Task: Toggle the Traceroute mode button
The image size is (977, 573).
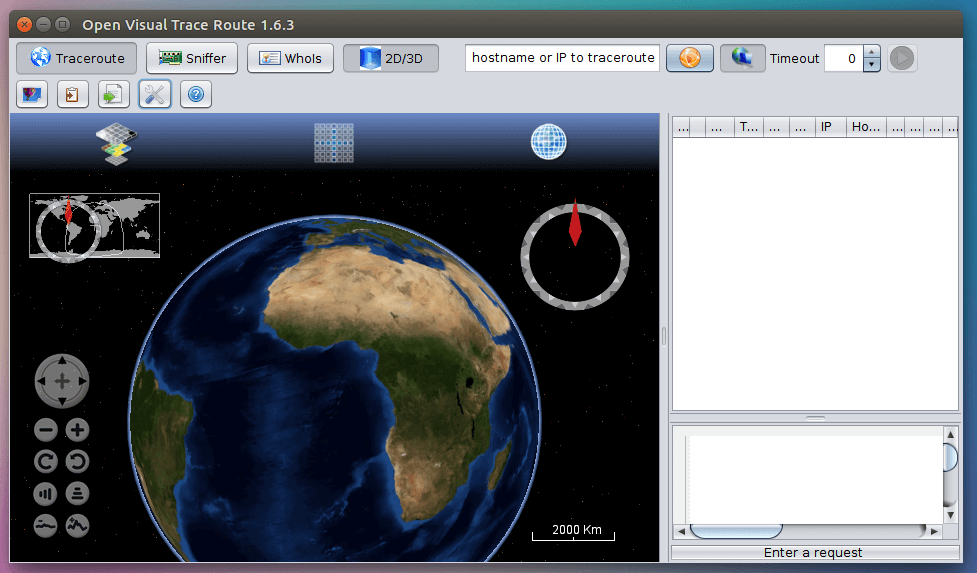Action: point(76,58)
